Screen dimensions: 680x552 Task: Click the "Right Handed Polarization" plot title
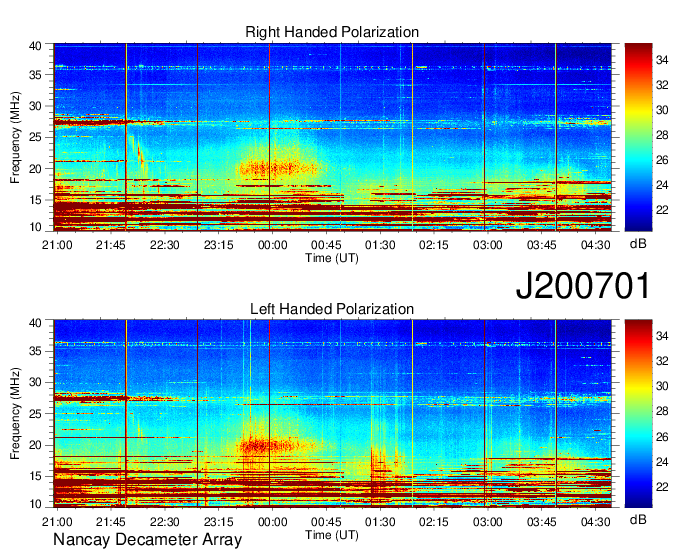coord(332,32)
